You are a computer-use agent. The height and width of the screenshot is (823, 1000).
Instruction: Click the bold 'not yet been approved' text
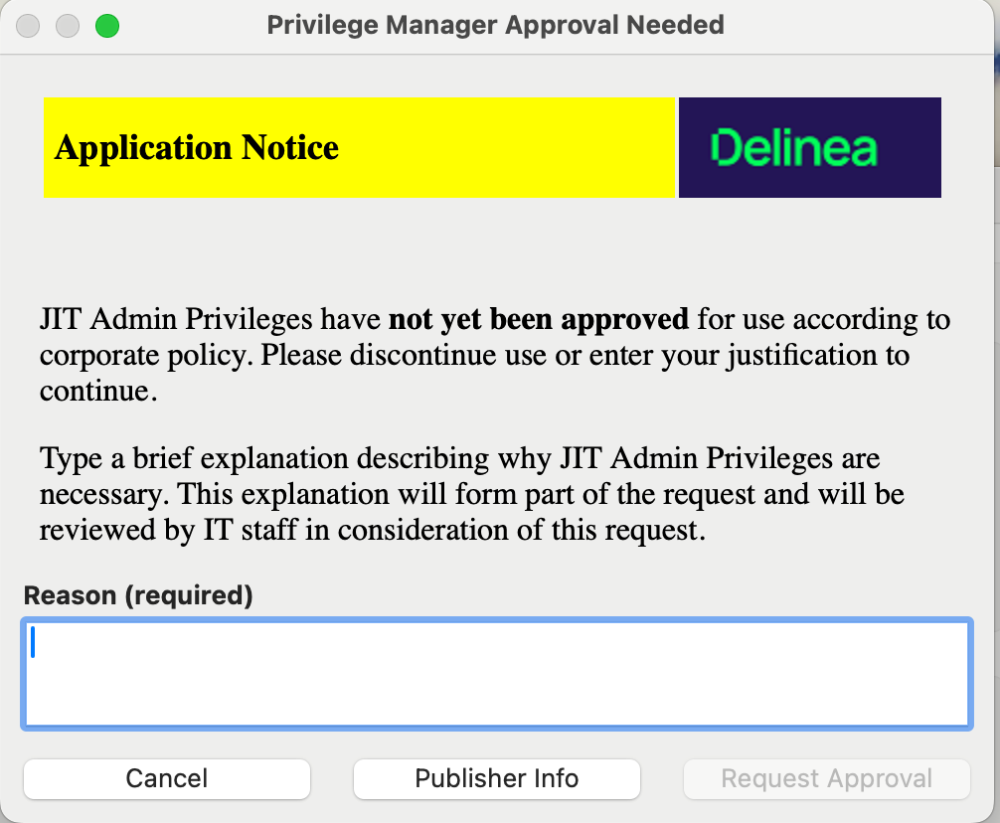pos(538,320)
